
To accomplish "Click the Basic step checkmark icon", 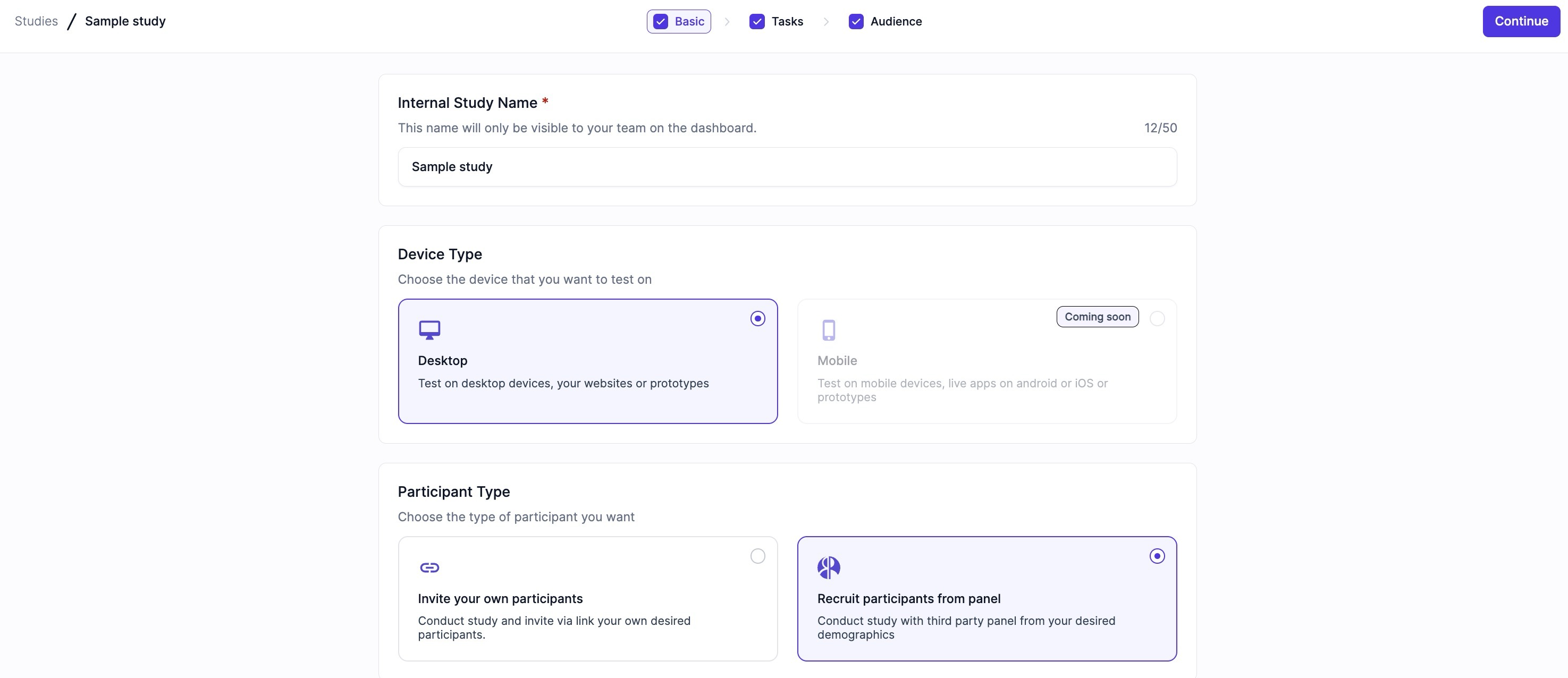I will coord(661,21).
